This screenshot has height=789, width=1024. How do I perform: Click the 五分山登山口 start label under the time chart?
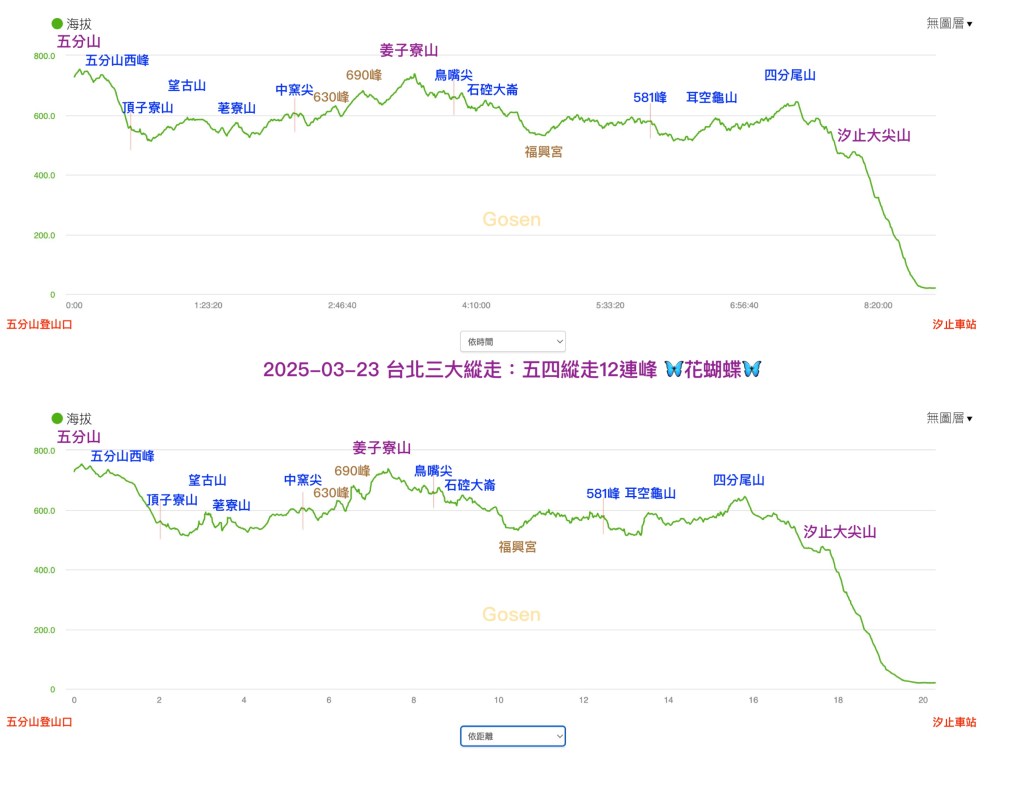[40, 324]
